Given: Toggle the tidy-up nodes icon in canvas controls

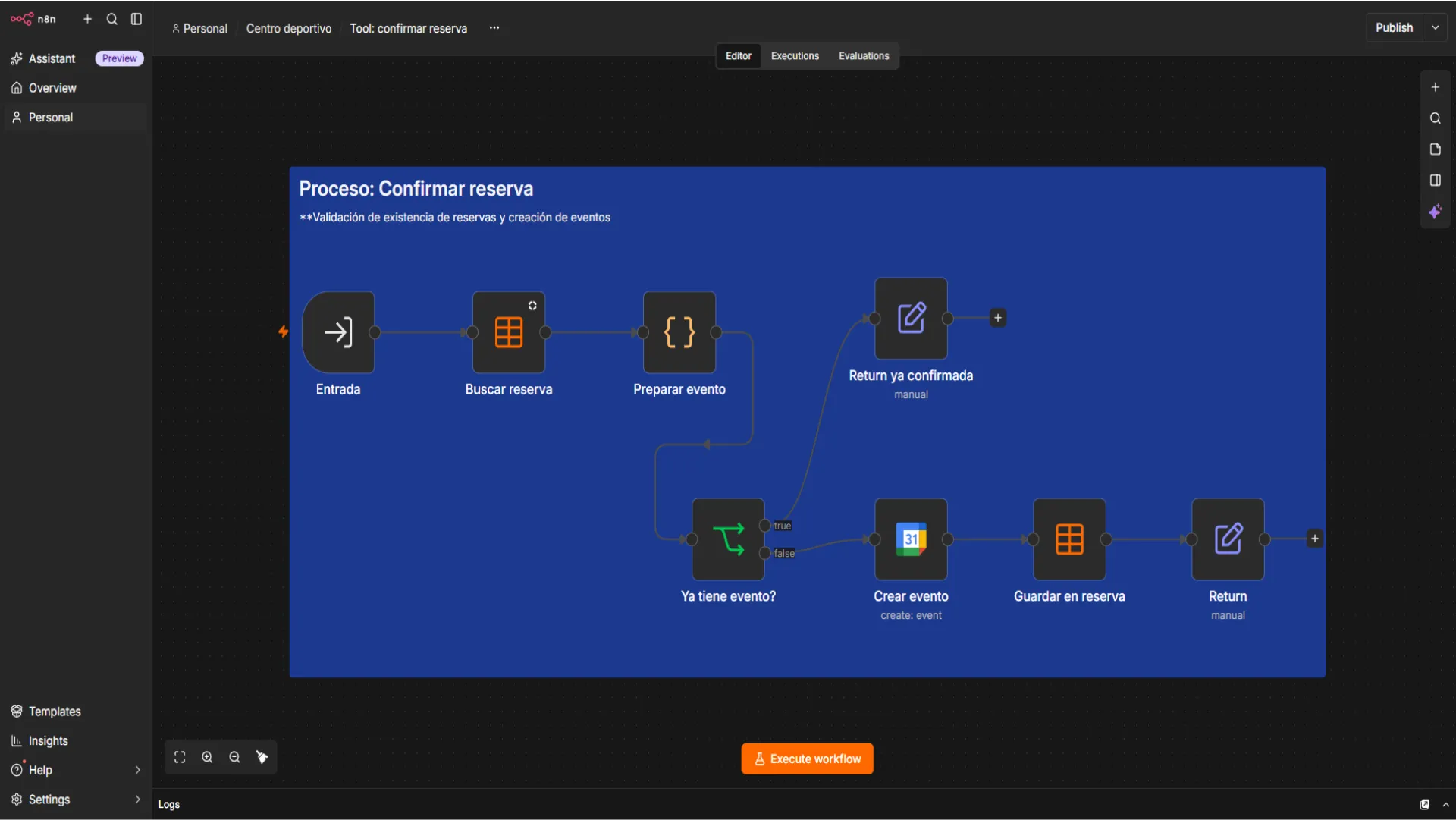Looking at the screenshot, I should click(262, 757).
